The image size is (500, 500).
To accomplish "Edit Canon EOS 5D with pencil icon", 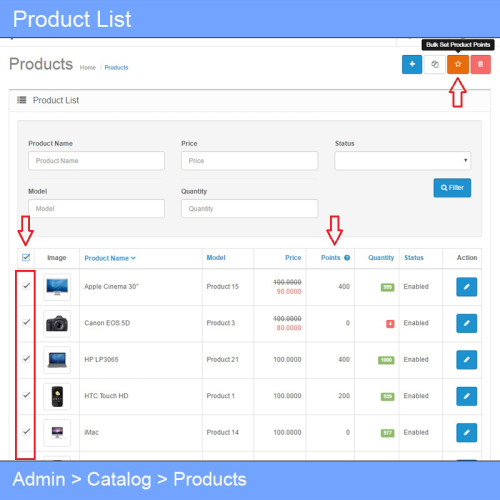I will coord(466,323).
